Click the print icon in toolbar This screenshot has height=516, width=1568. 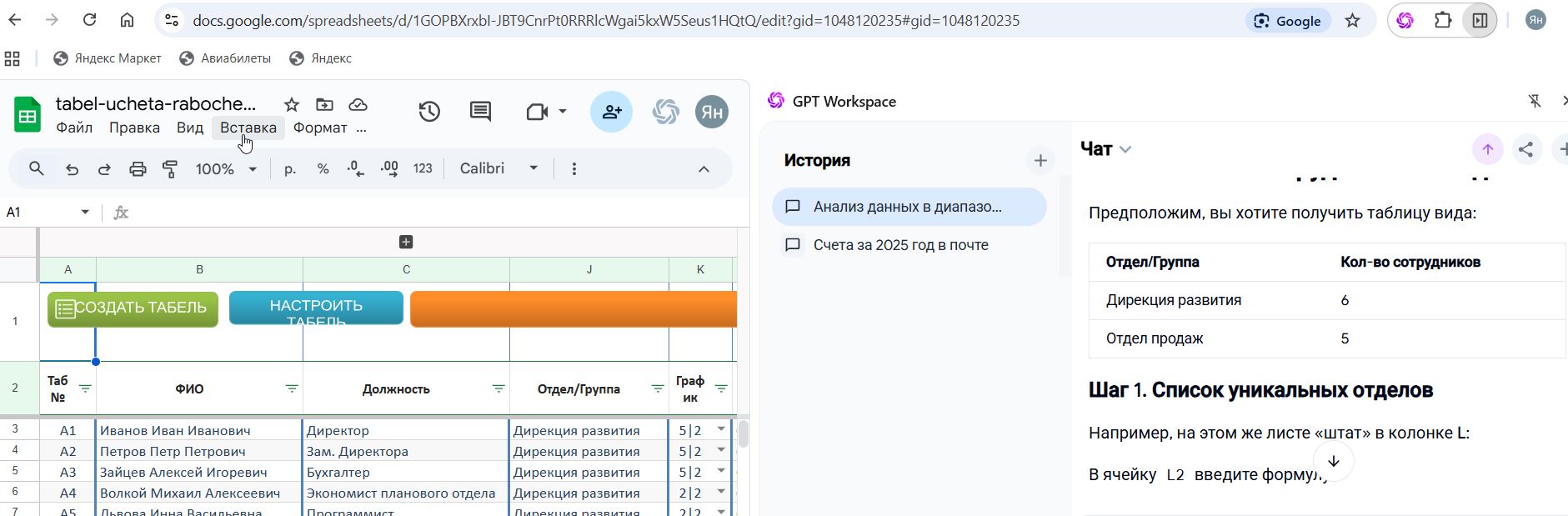(138, 169)
